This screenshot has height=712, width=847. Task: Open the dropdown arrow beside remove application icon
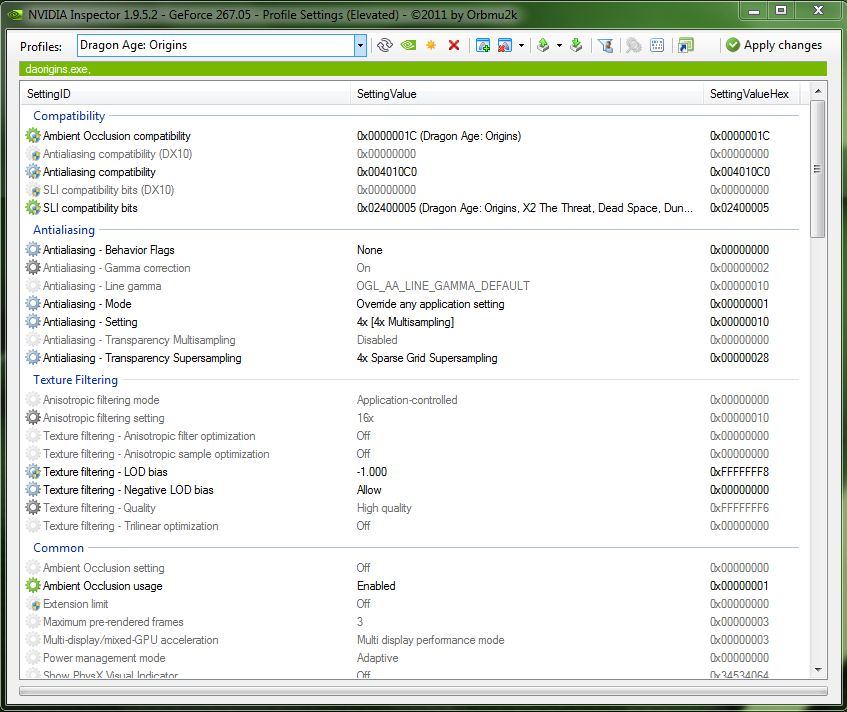521,45
